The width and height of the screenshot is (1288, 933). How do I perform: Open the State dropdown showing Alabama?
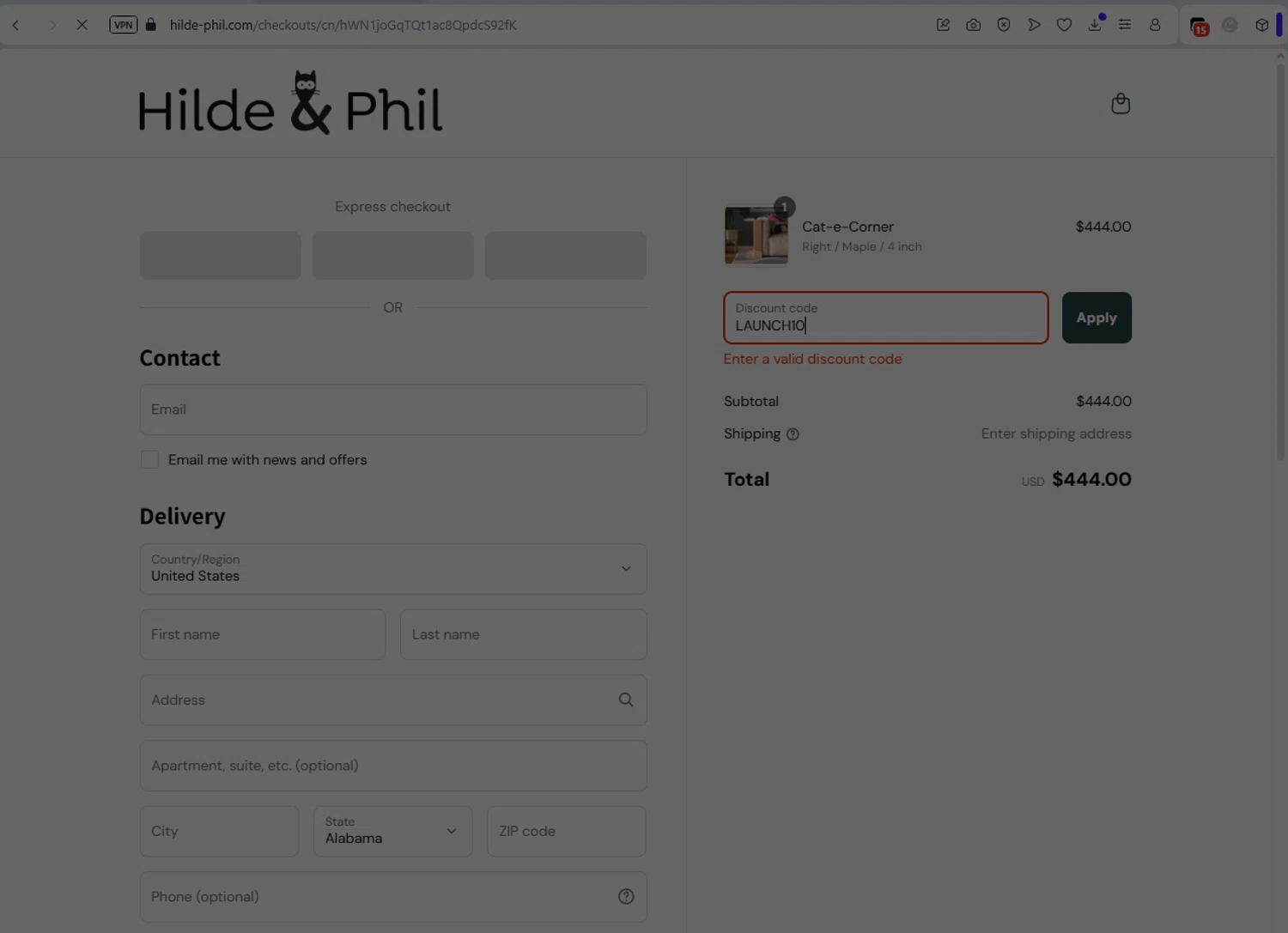[x=393, y=831]
